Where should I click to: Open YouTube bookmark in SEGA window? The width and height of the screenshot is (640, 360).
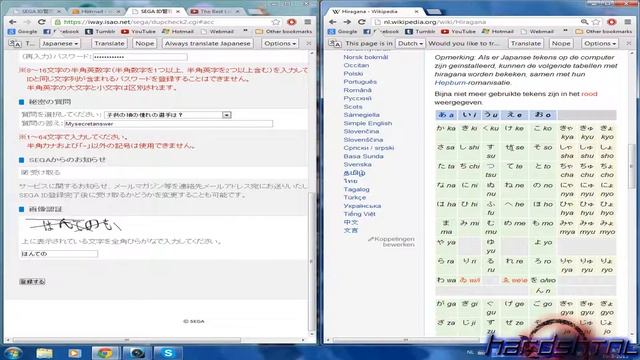138,31
